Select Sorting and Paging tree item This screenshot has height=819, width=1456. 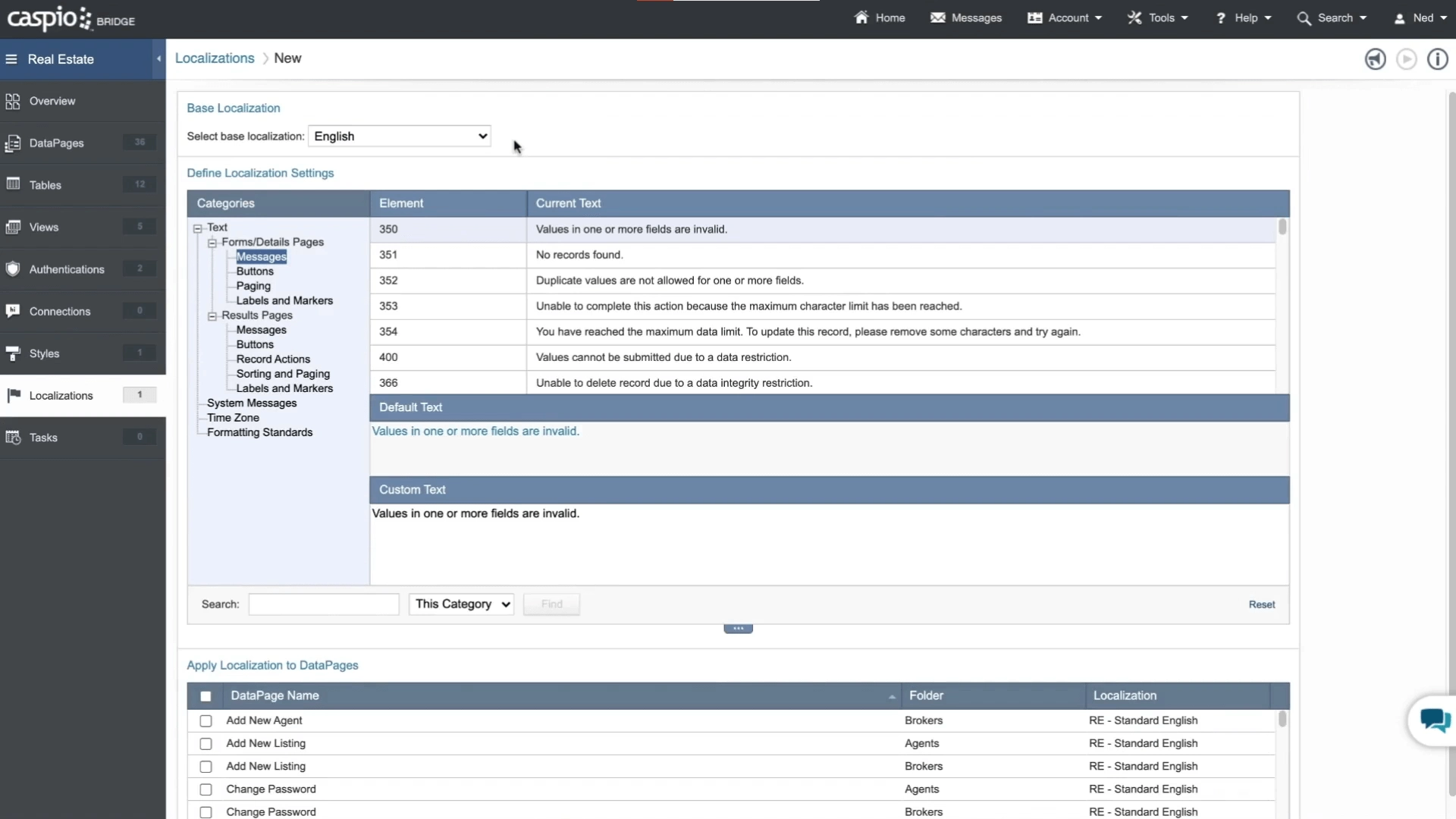click(283, 374)
